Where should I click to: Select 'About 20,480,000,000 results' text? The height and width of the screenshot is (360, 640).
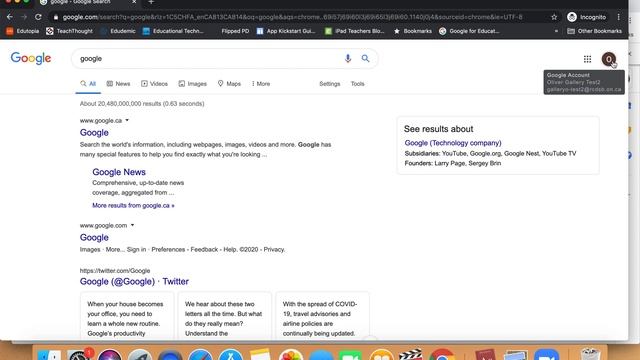(x=142, y=104)
